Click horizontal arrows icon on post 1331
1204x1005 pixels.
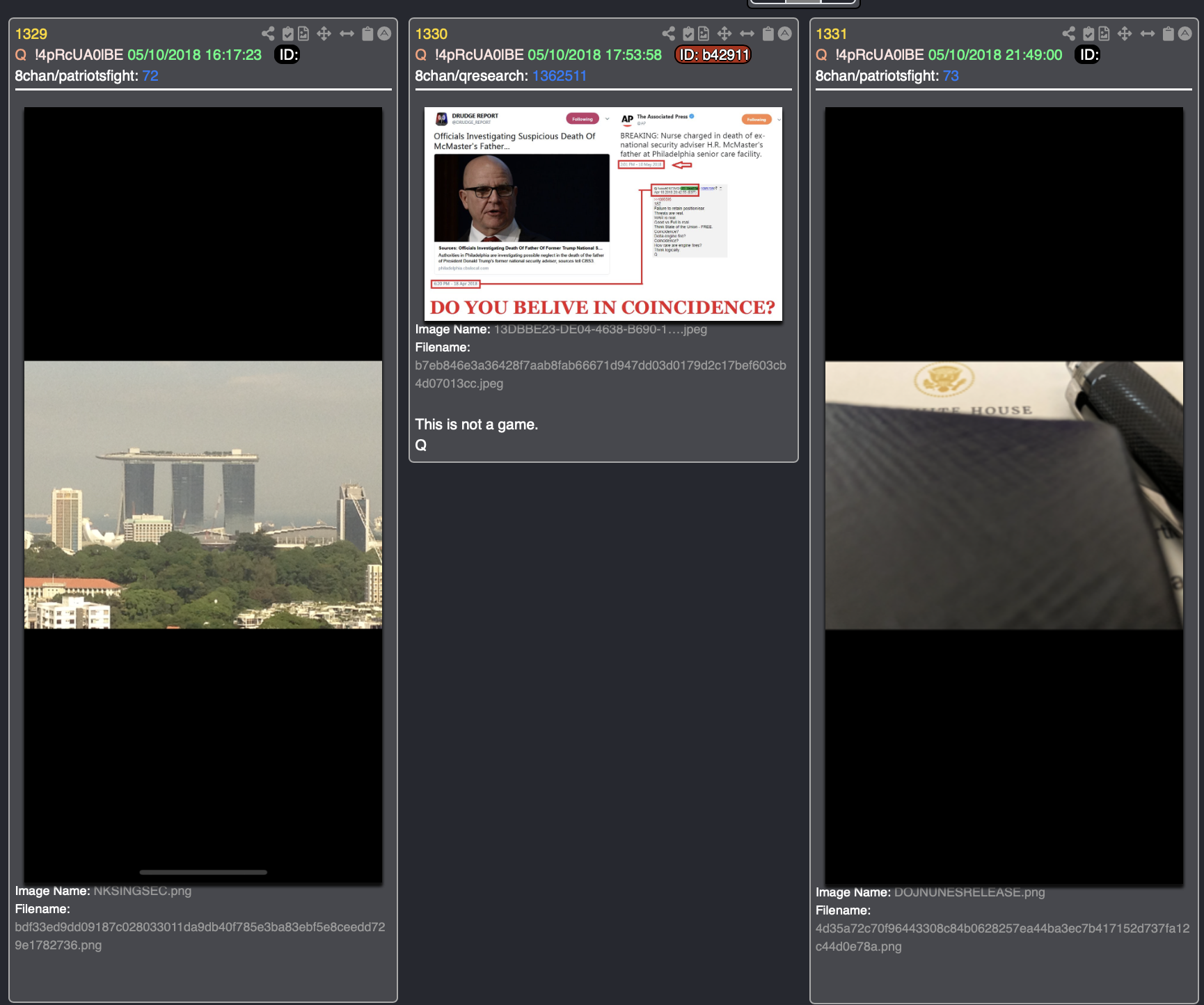pos(1147,33)
